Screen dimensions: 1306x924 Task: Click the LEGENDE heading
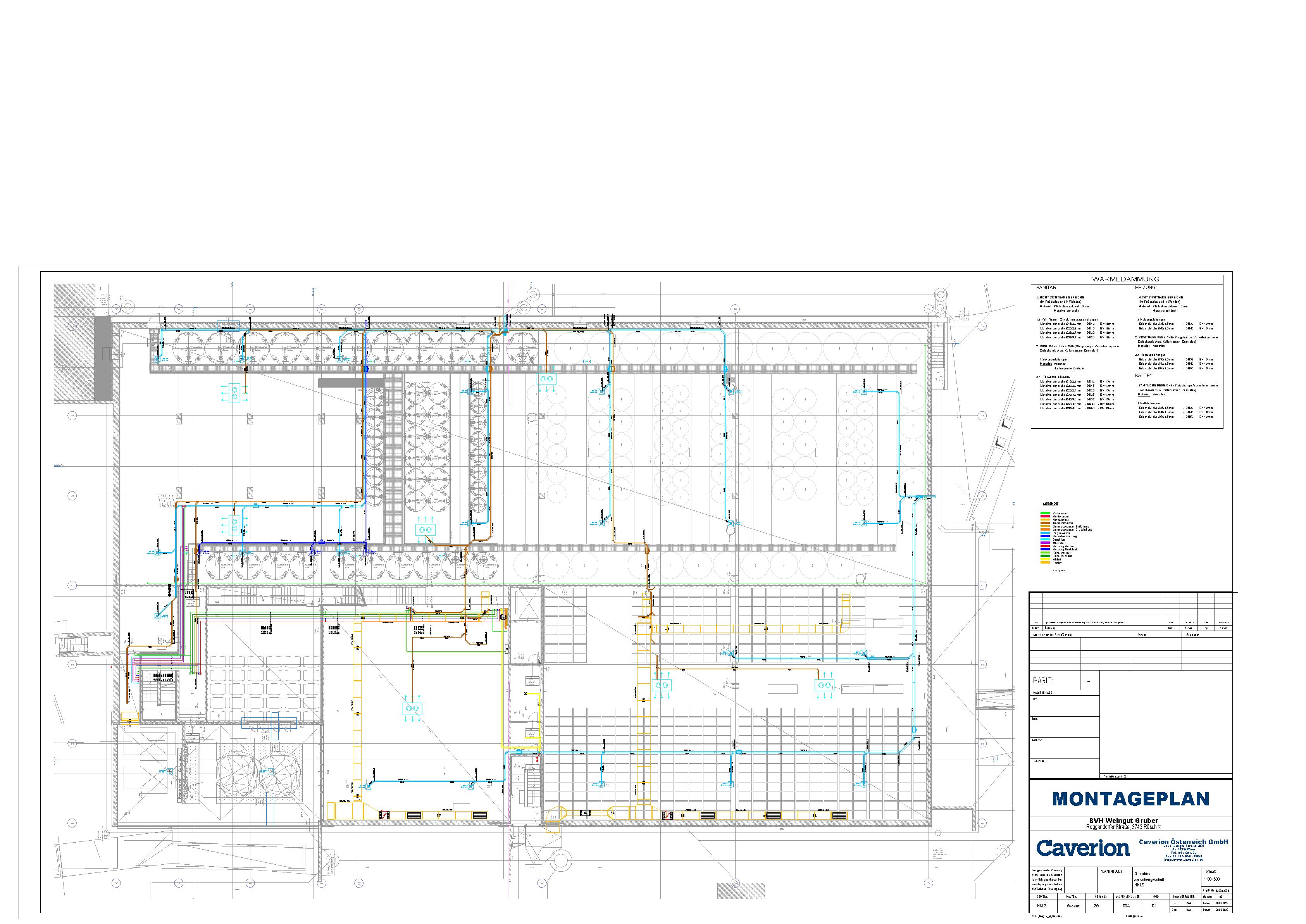[1051, 504]
